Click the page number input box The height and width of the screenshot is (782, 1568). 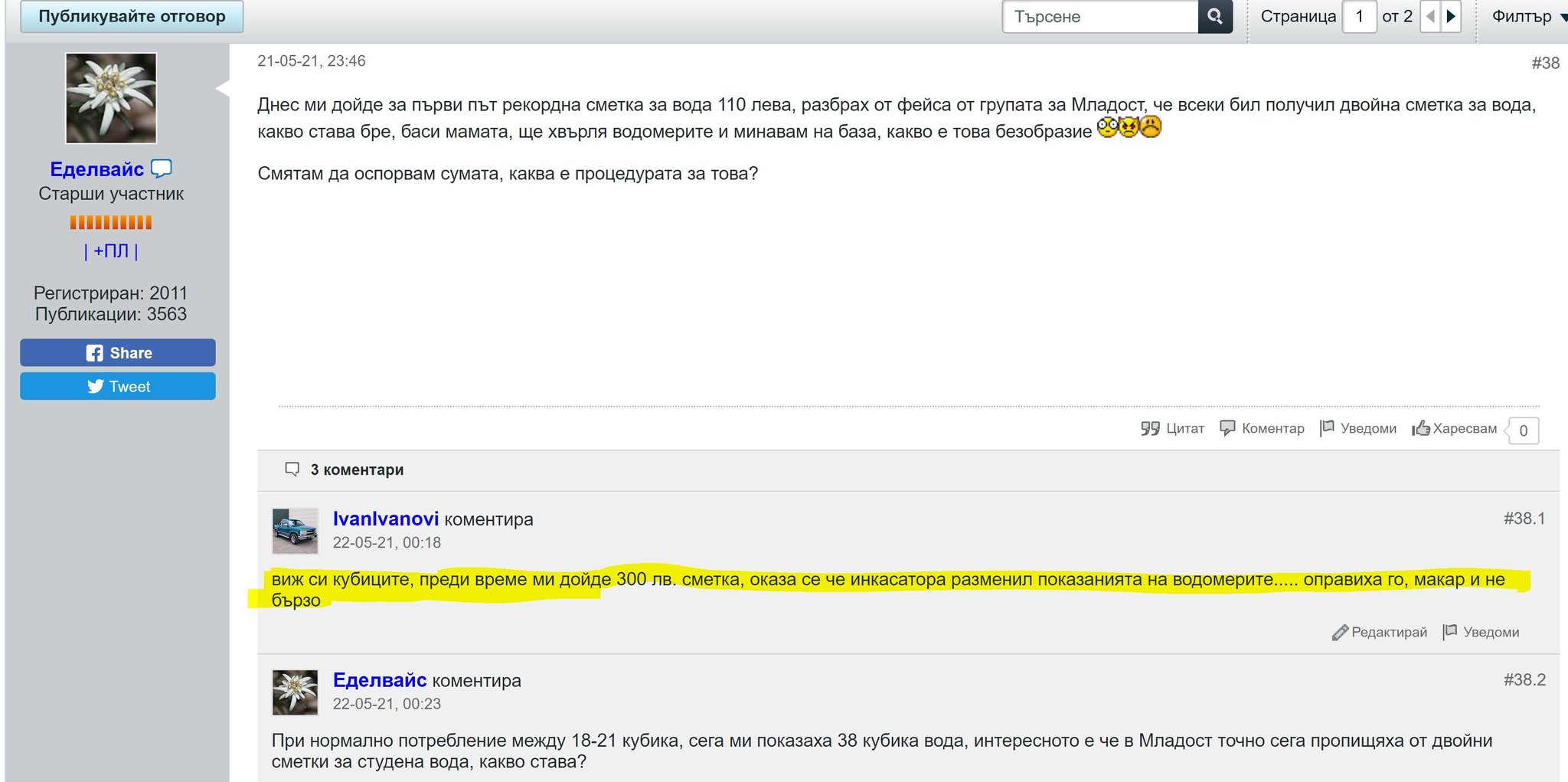[1360, 16]
